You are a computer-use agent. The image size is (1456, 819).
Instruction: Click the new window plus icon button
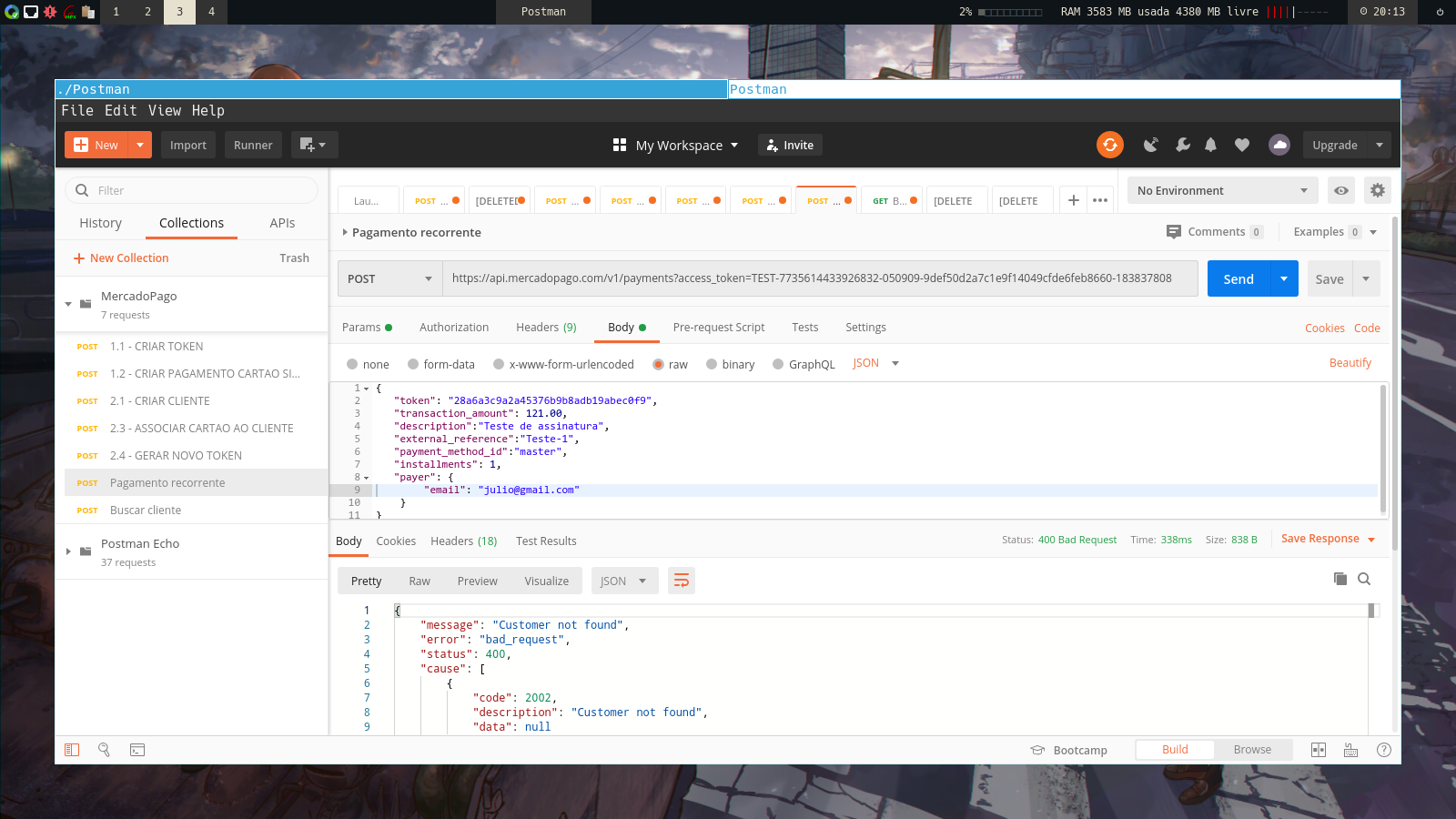pos(314,145)
